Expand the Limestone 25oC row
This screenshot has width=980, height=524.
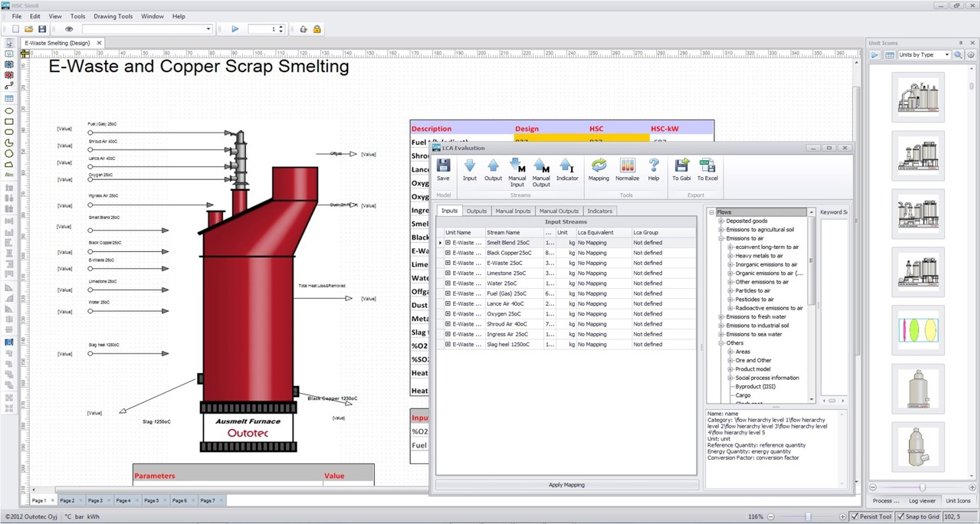tap(448, 273)
